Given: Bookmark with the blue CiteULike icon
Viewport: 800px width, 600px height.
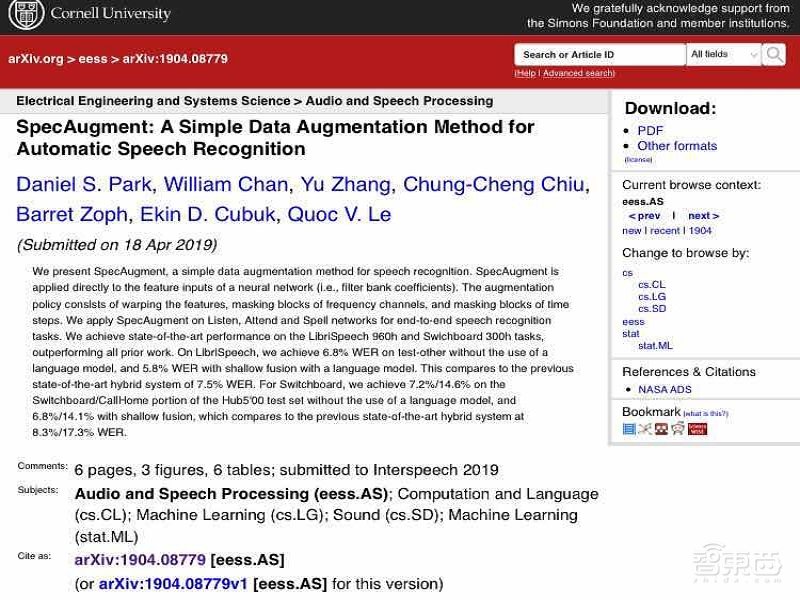Looking at the screenshot, I should [629, 429].
